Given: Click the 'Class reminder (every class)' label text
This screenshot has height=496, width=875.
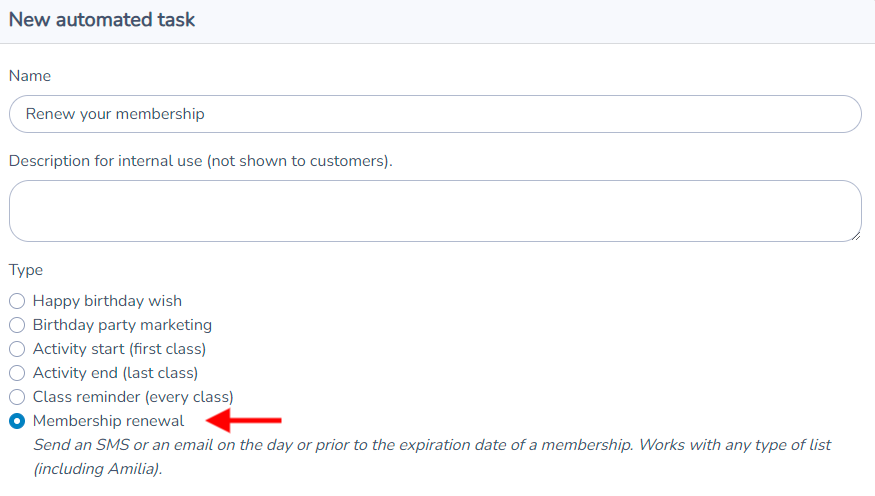Looking at the screenshot, I should click(133, 397).
